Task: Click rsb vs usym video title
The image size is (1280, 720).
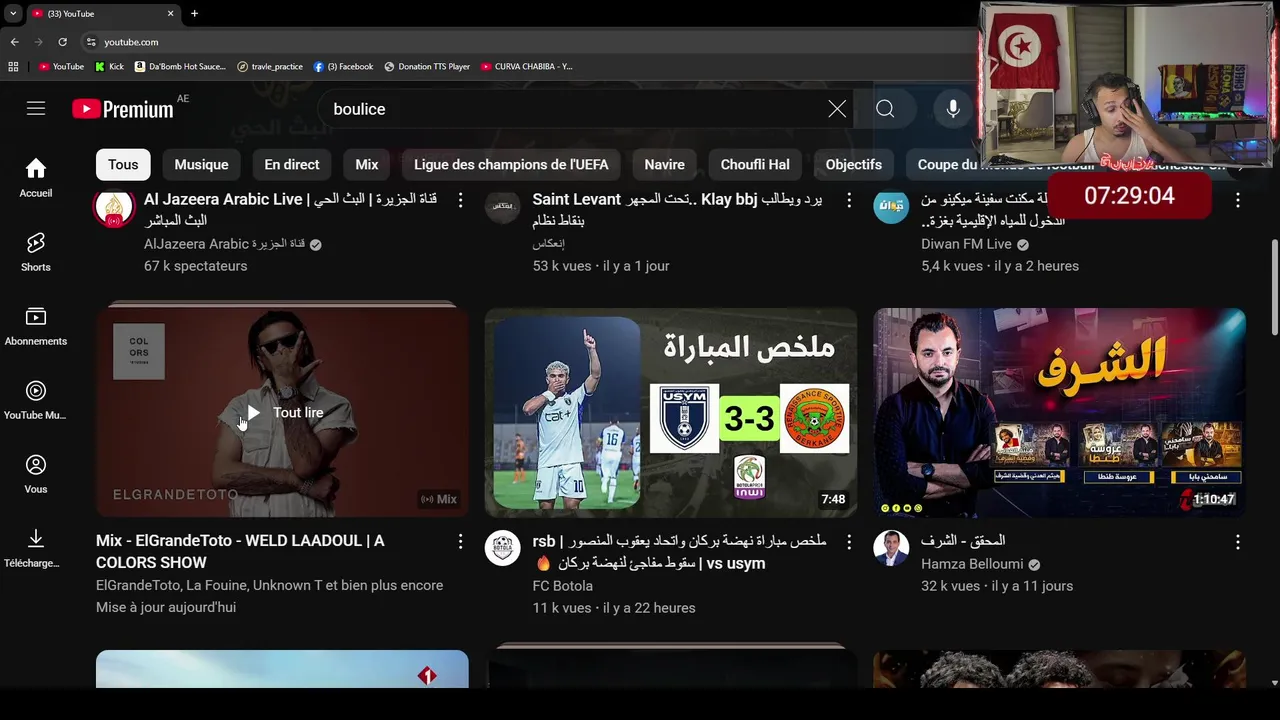Action: tap(679, 552)
